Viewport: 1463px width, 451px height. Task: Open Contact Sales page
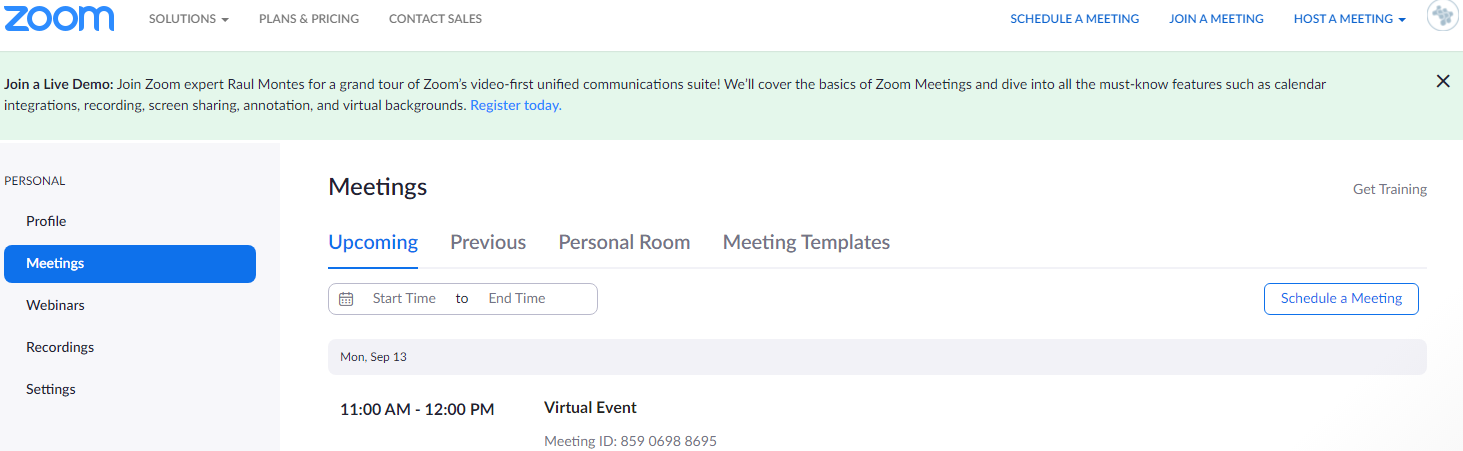click(x=435, y=19)
